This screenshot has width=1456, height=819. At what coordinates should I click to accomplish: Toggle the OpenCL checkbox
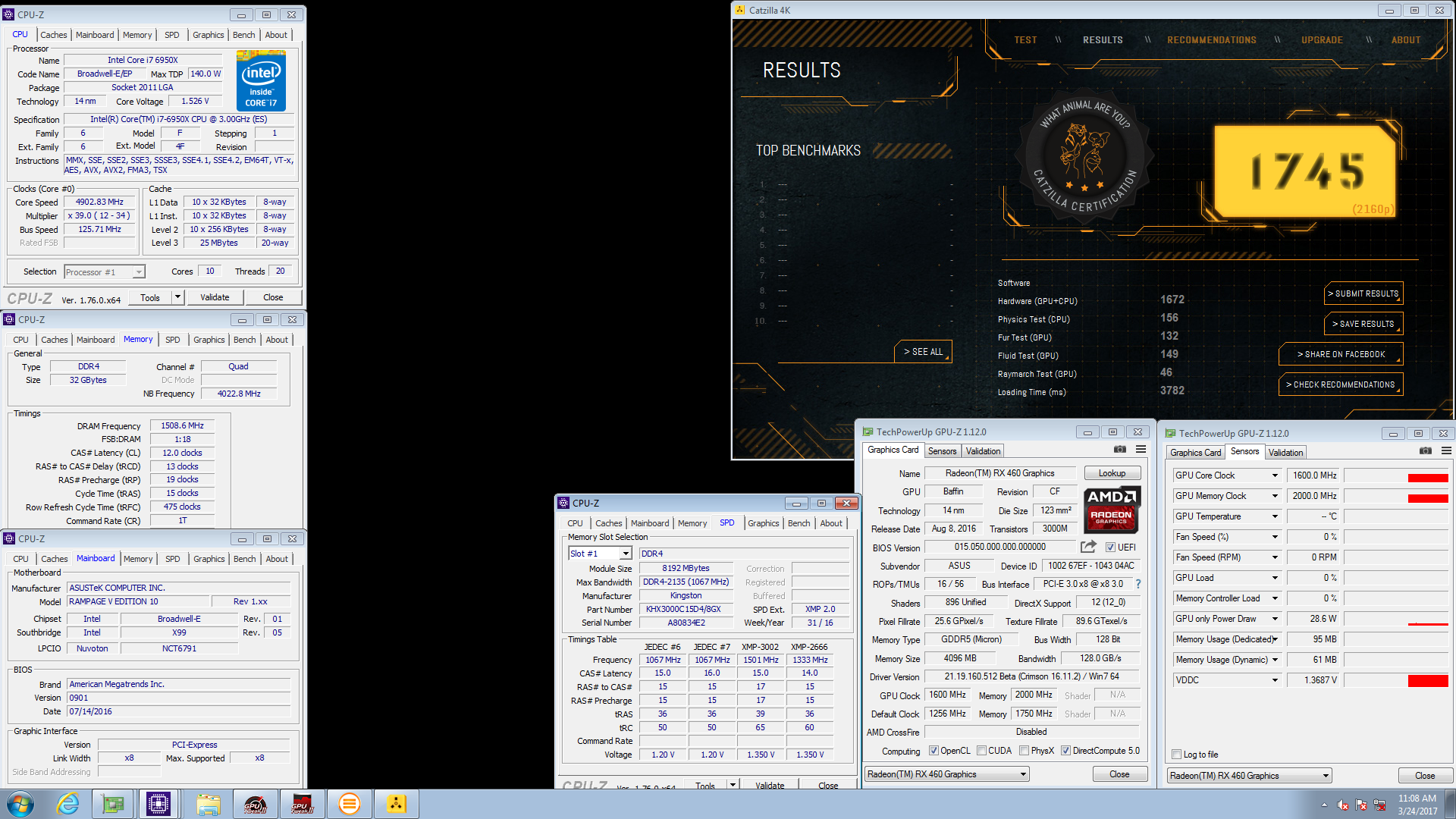934,751
